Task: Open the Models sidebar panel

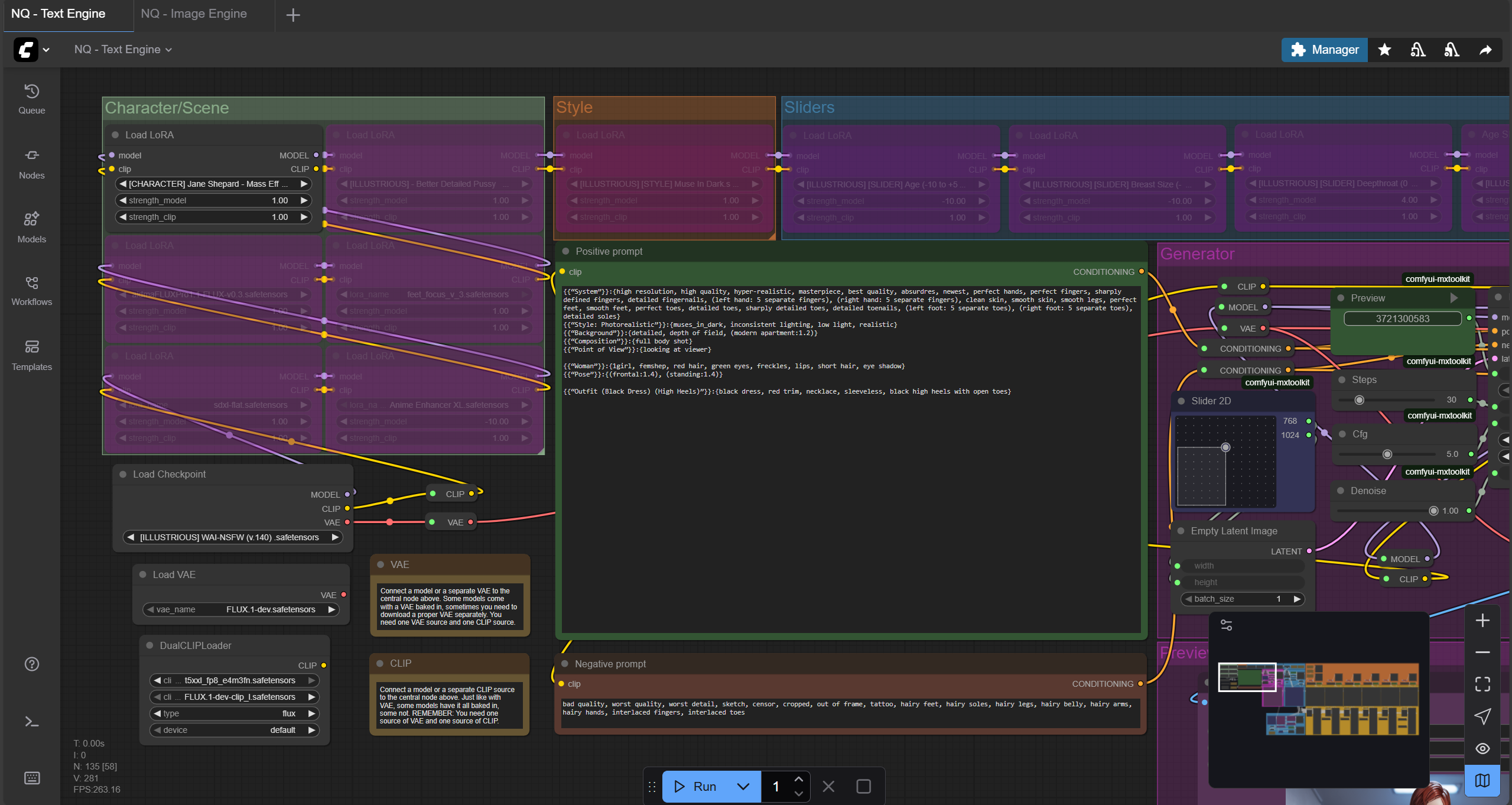Action: [31, 227]
